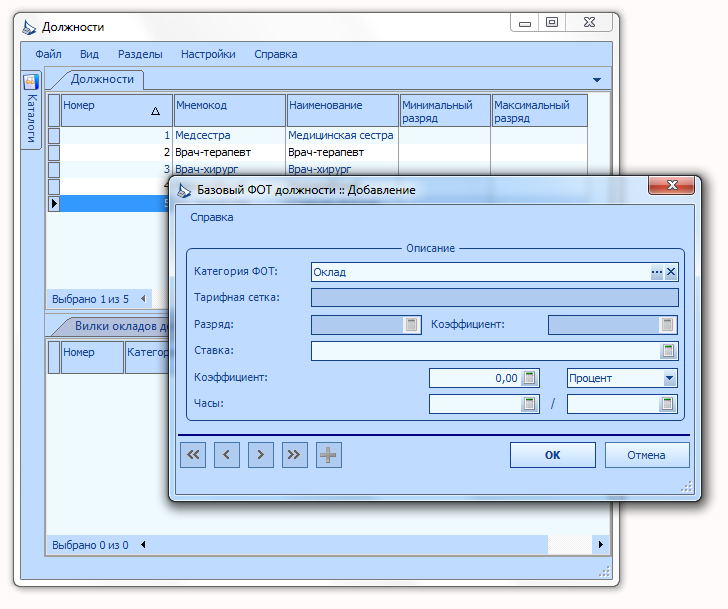Viewport: 728px width, 609px height.
Task: Open calculator in first Часы field
Action: point(529,404)
